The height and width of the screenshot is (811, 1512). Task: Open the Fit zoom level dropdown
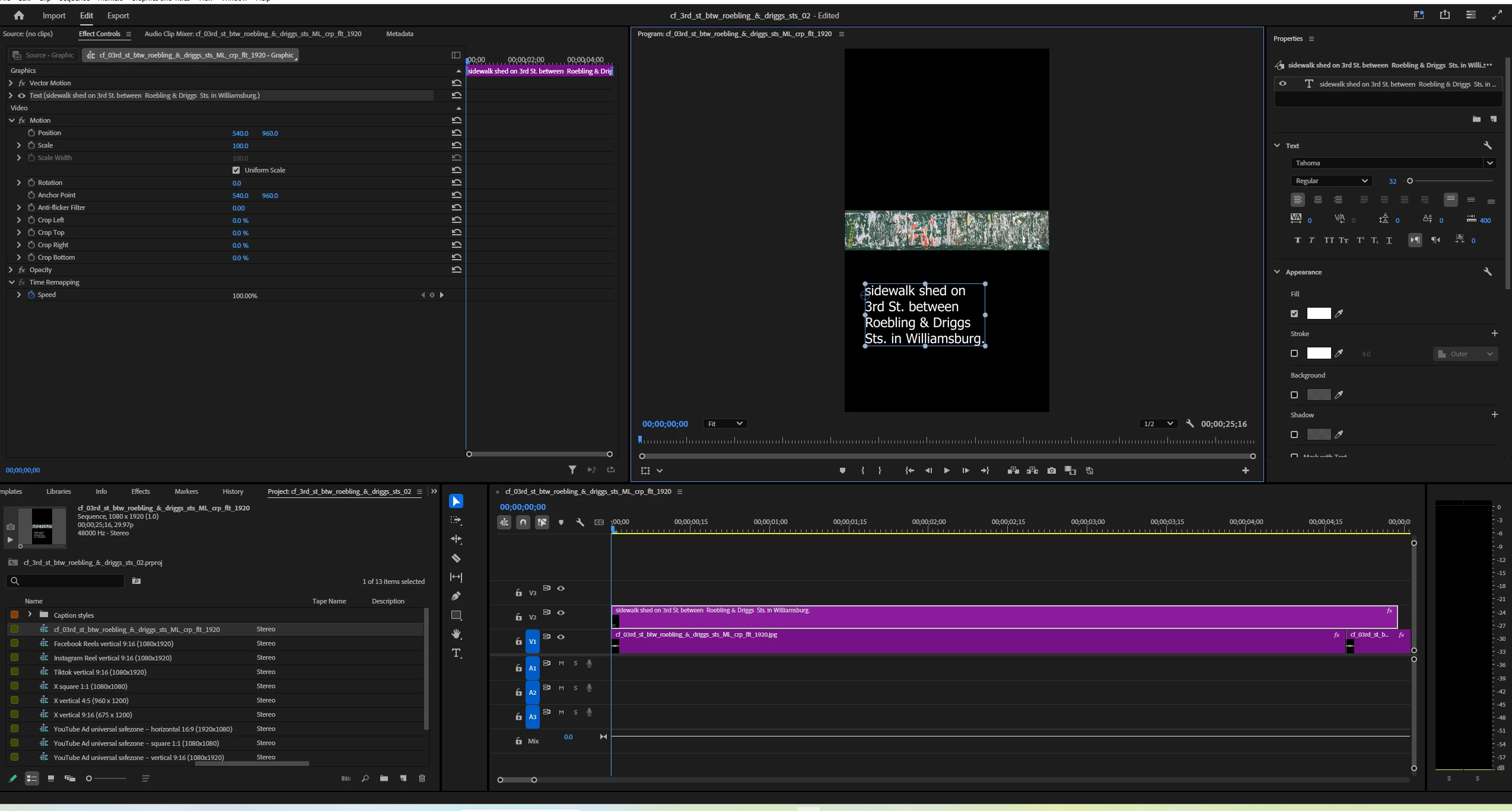click(724, 424)
